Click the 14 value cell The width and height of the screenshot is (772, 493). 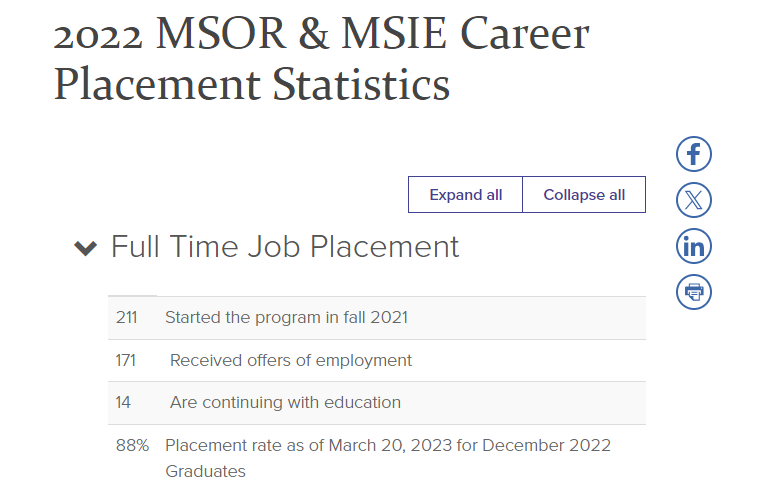pos(123,402)
